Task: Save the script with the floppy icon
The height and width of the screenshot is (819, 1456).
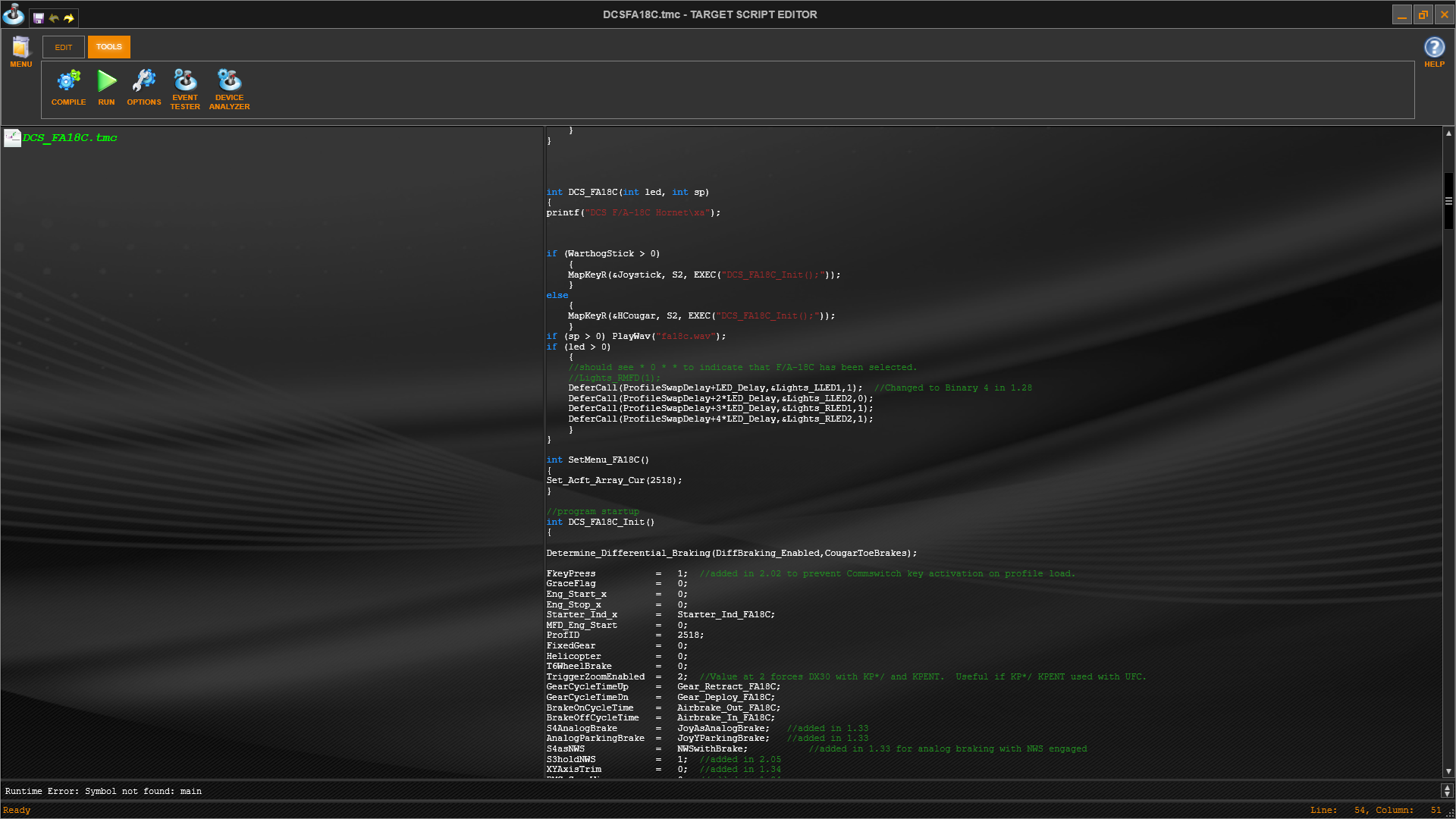Action: coord(39,17)
